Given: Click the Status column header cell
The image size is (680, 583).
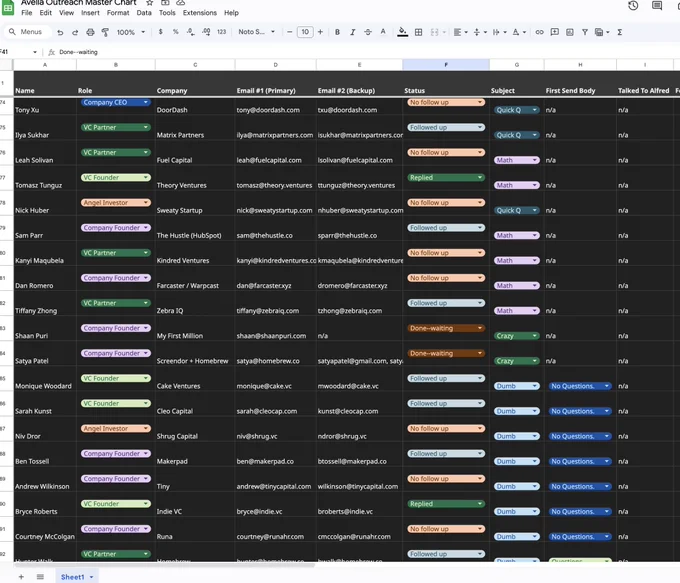Looking at the screenshot, I should point(446,84).
